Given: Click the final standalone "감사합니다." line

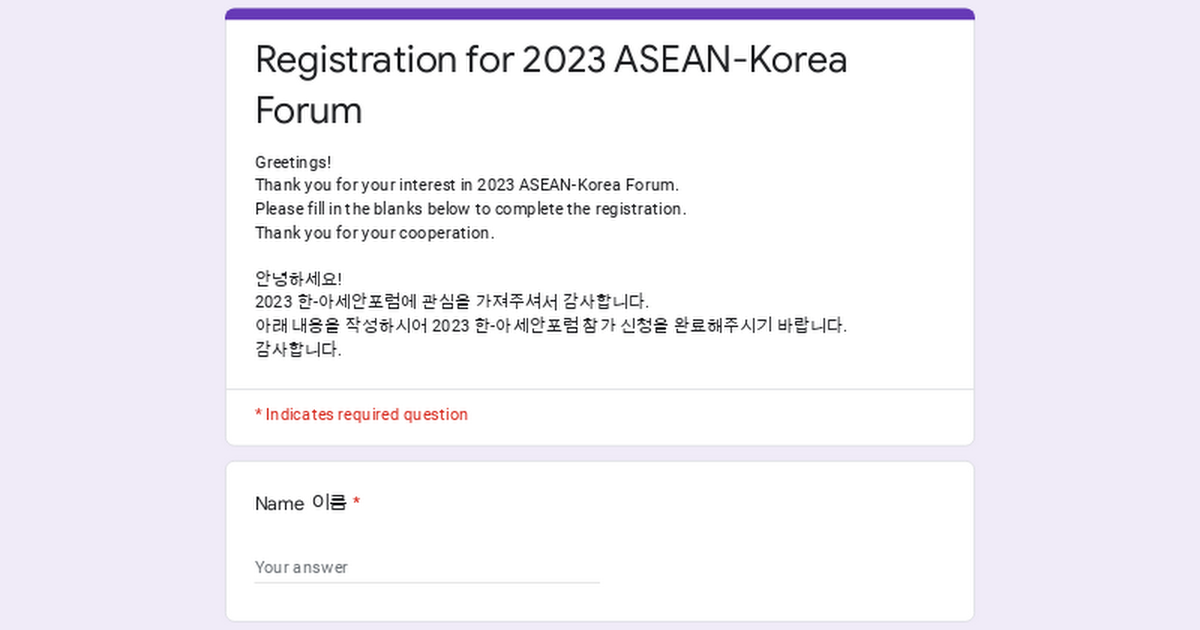Looking at the screenshot, I should tap(298, 350).
